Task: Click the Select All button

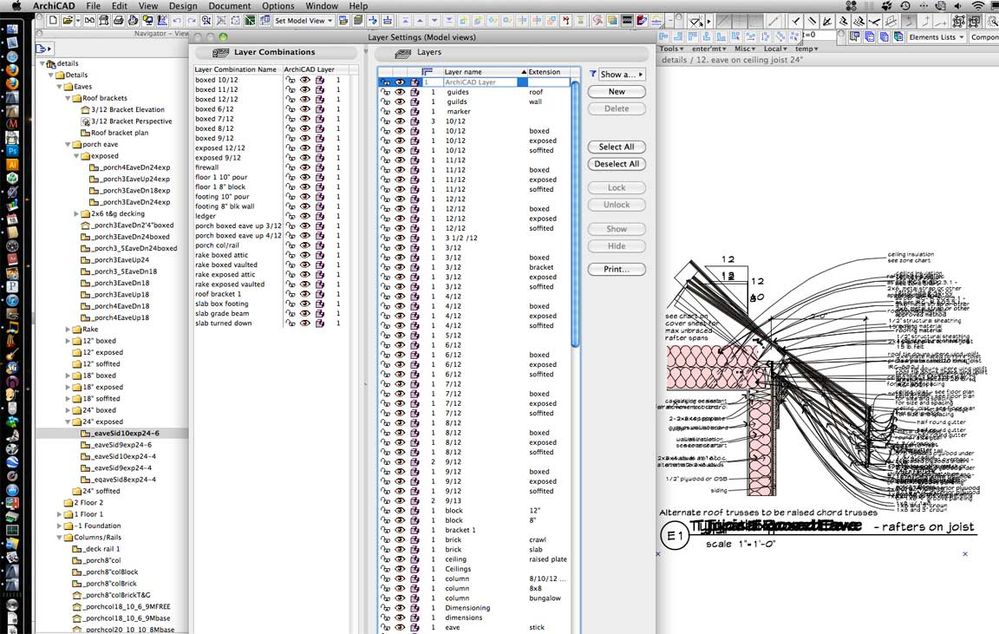Action: point(616,147)
